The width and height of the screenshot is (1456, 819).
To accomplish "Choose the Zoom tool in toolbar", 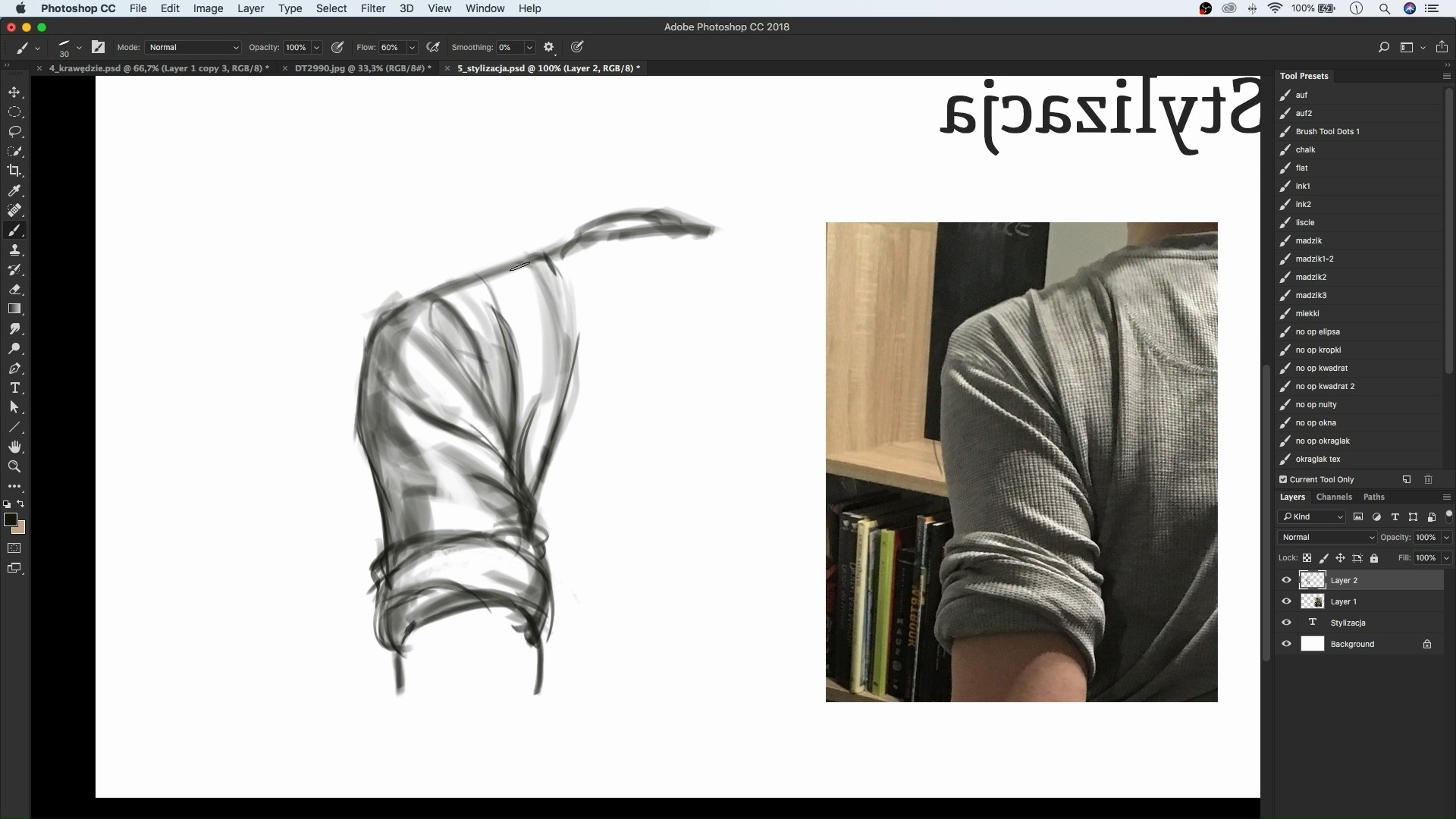I will pyautogui.click(x=14, y=467).
